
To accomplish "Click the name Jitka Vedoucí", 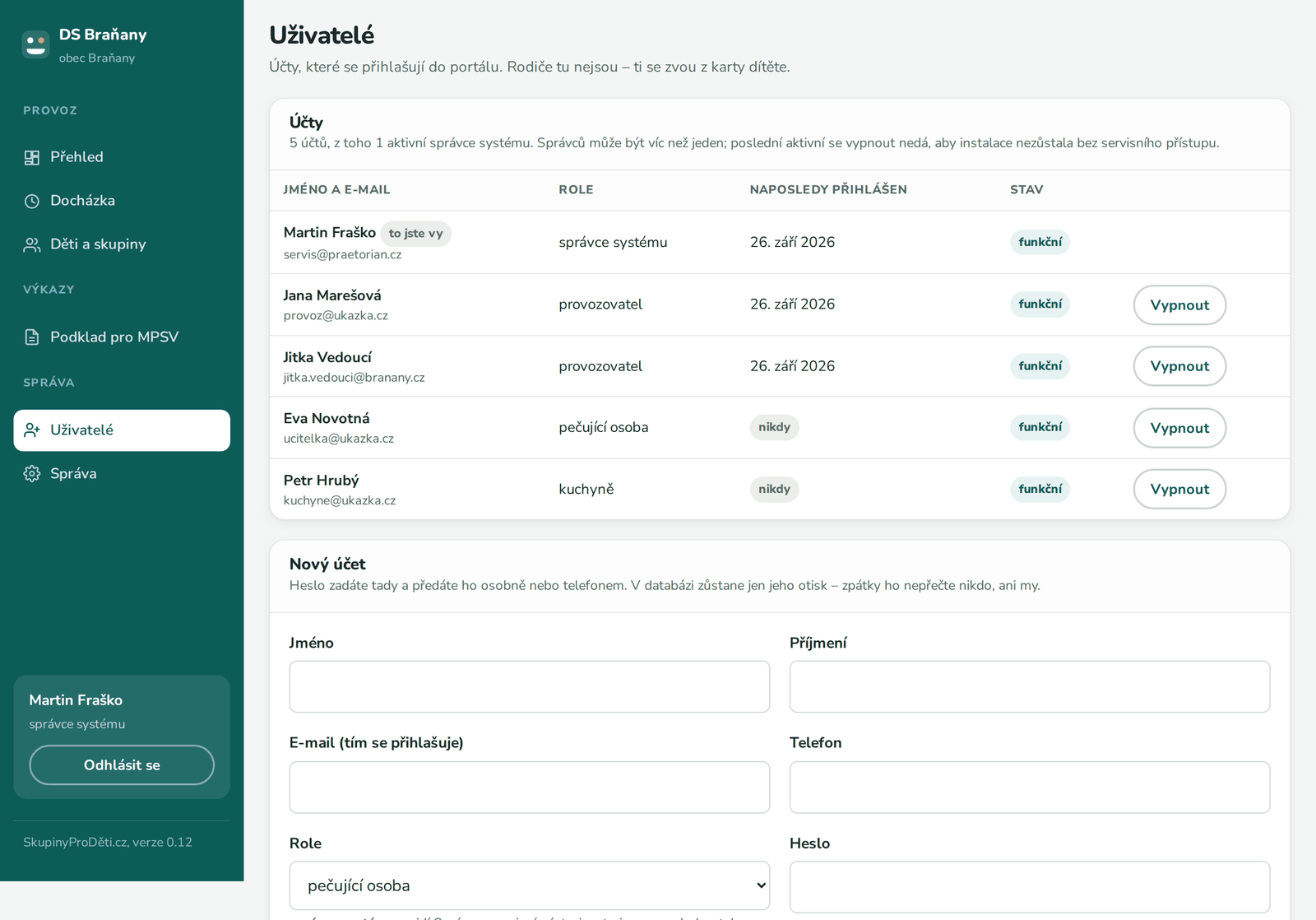I will click(x=327, y=357).
